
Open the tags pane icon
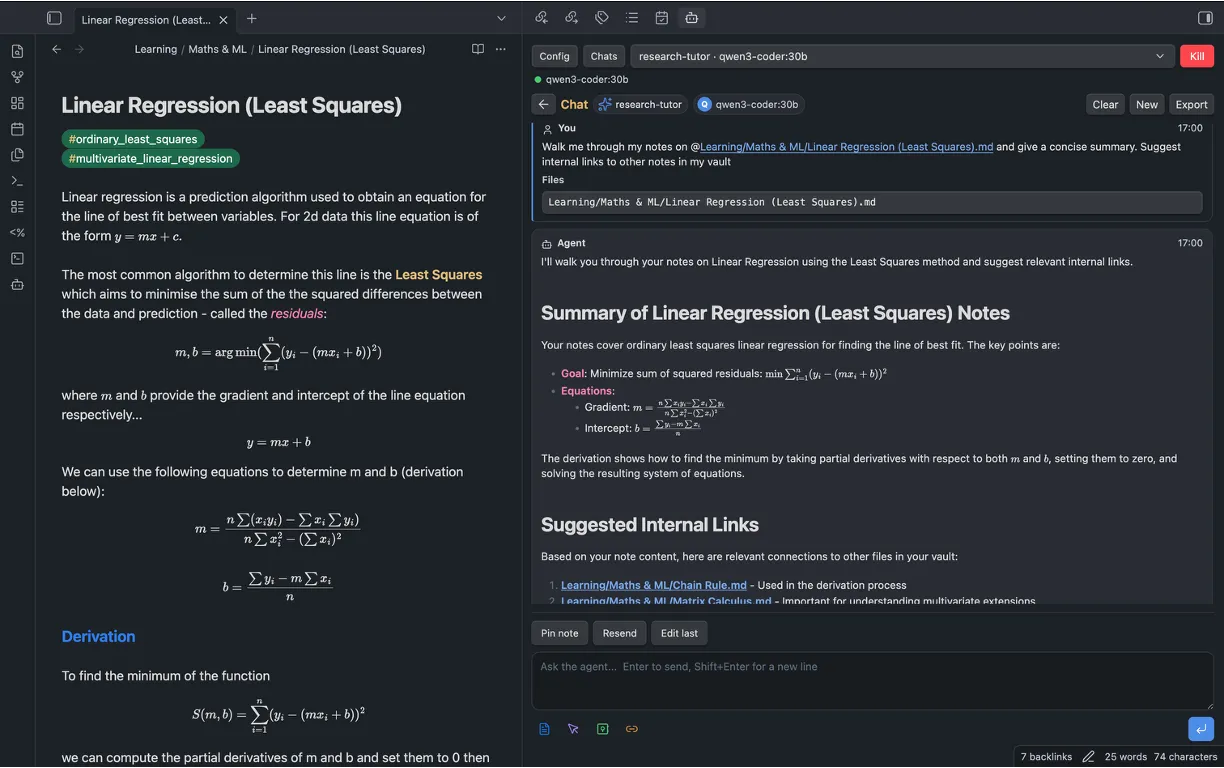[x=602, y=17]
